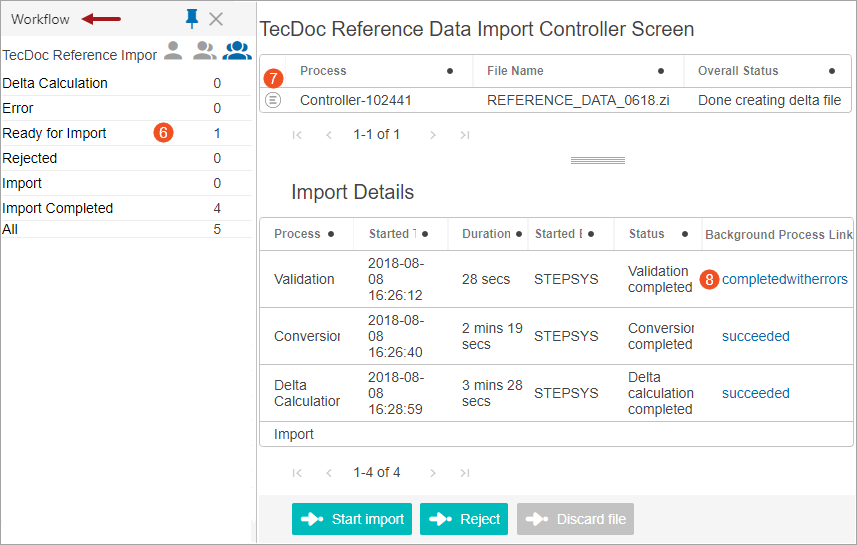This screenshot has width=857, height=545.
Task: Select Delta Calculation workflow state
Action: 127,83
